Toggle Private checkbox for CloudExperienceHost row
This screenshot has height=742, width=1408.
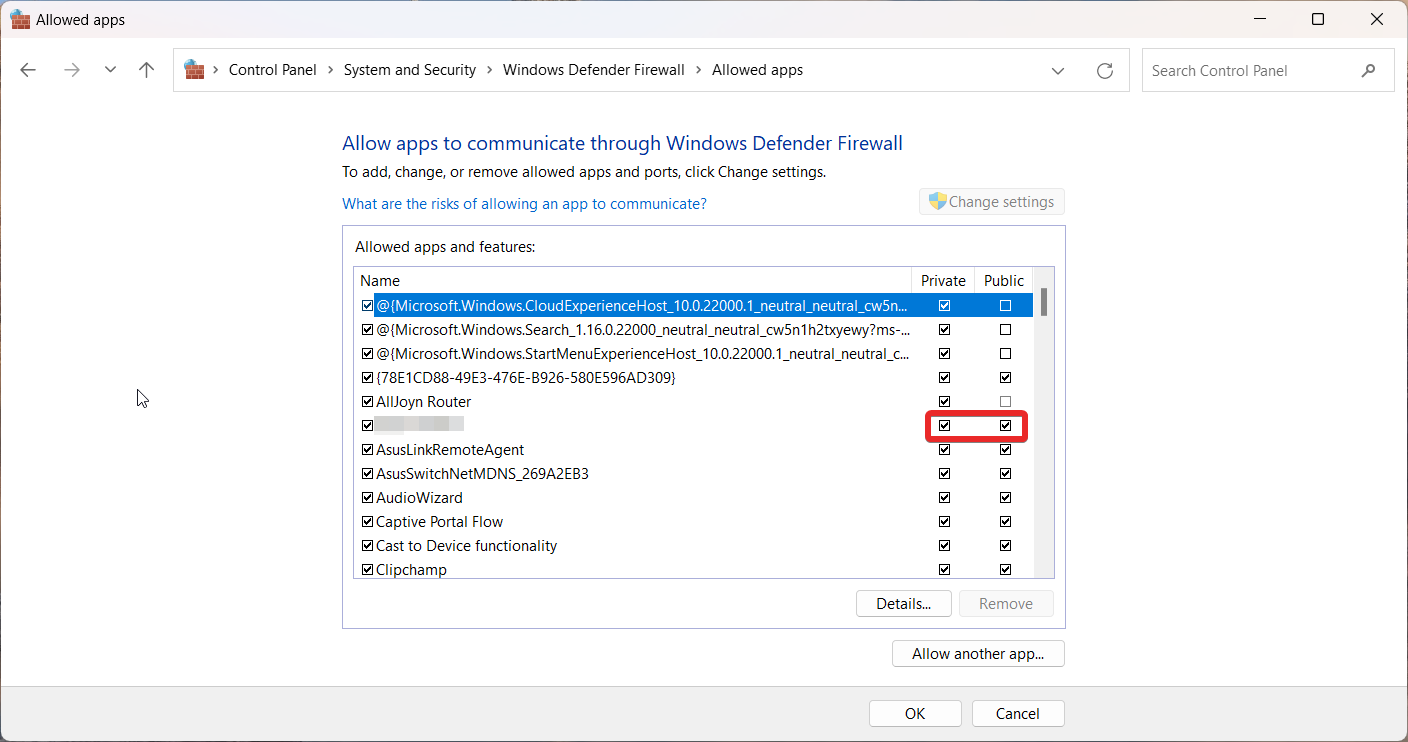click(944, 306)
